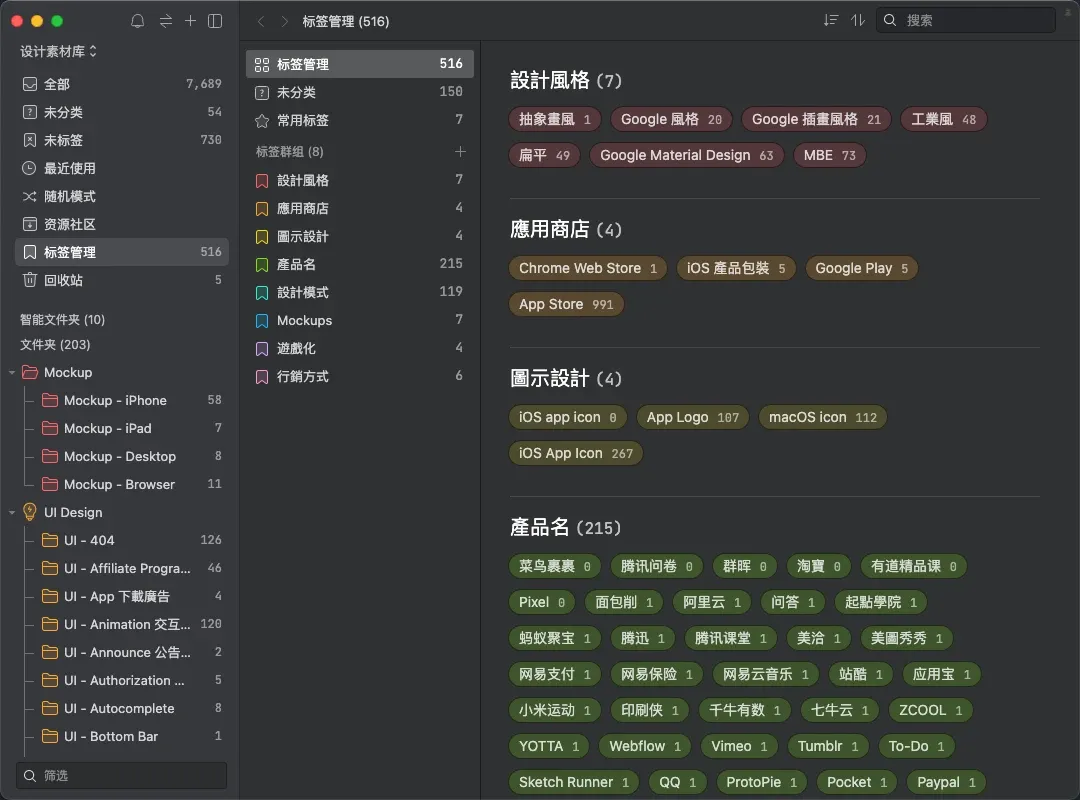Click the yellow 圖示設計 group icon
Screen dimensions: 1080x800
(x=262, y=237)
